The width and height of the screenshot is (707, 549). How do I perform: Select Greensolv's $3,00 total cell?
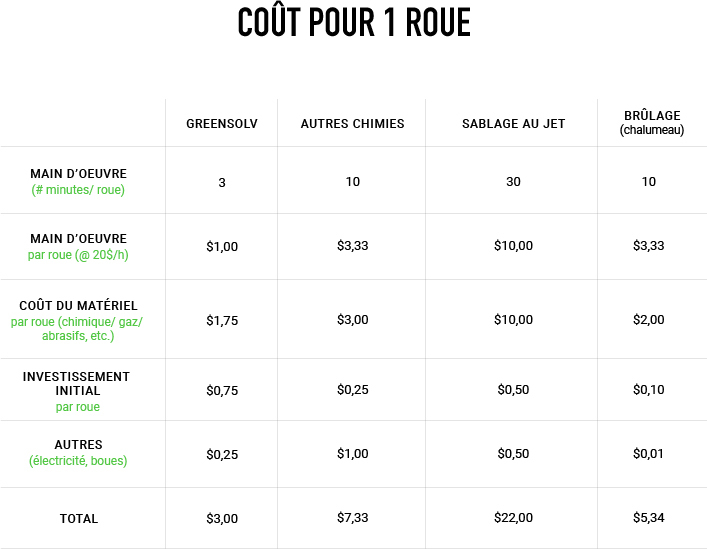coord(222,519)
